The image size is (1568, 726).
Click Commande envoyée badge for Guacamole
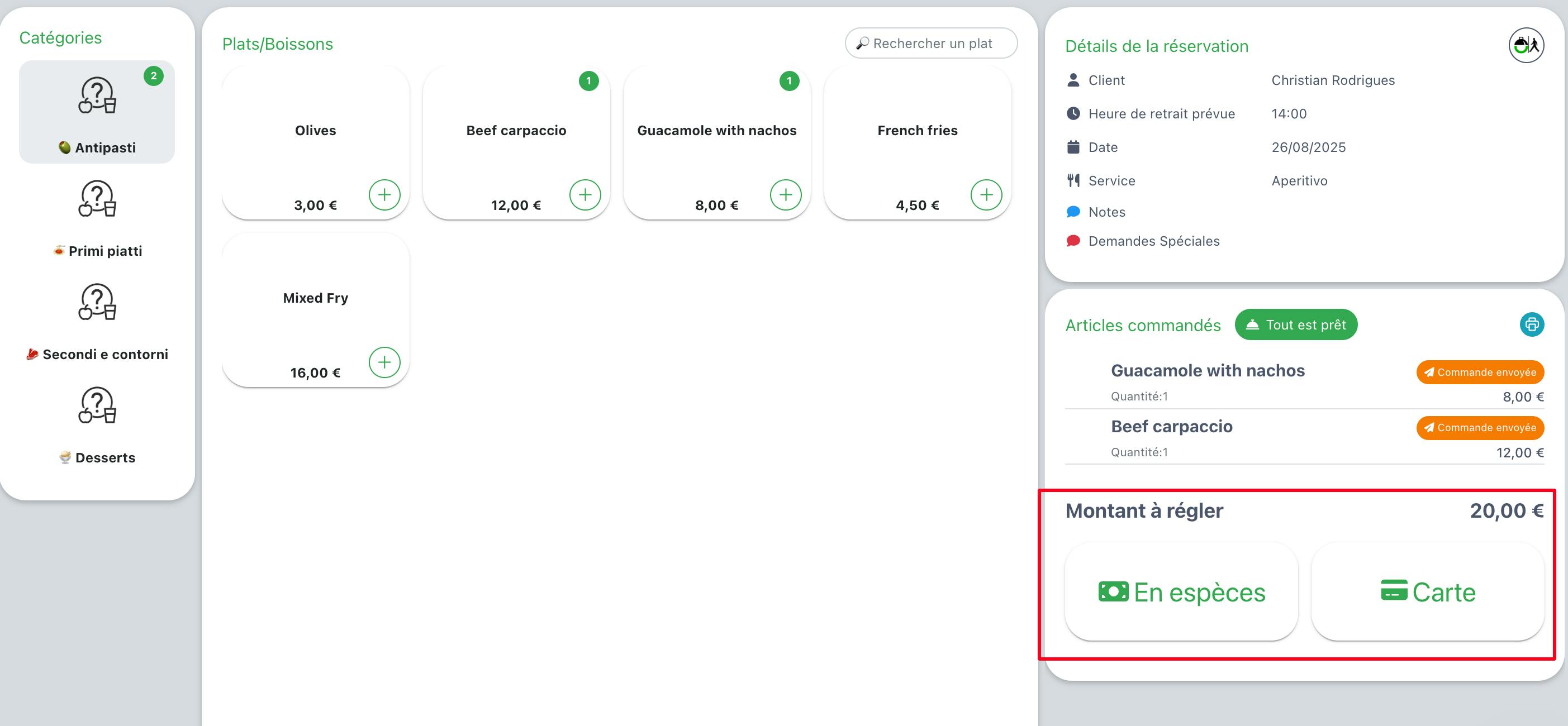(x=1480, y=372)
